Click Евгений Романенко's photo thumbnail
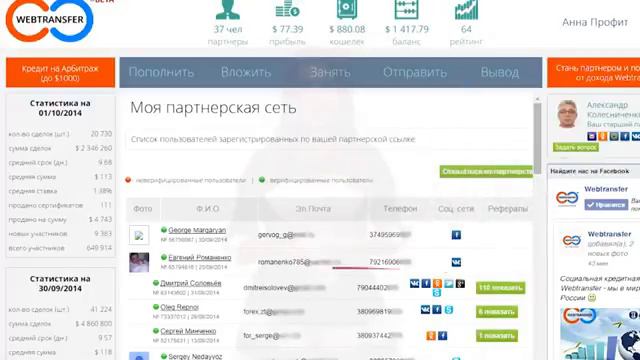The width and height of the screenshot is (640, 360). [139, 262]
